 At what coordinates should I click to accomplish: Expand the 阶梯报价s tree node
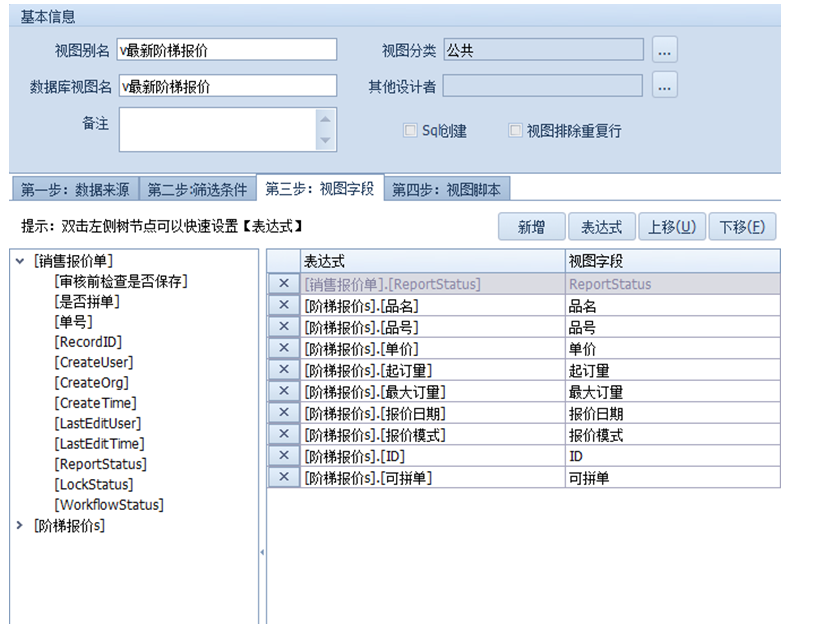point(20,525)
